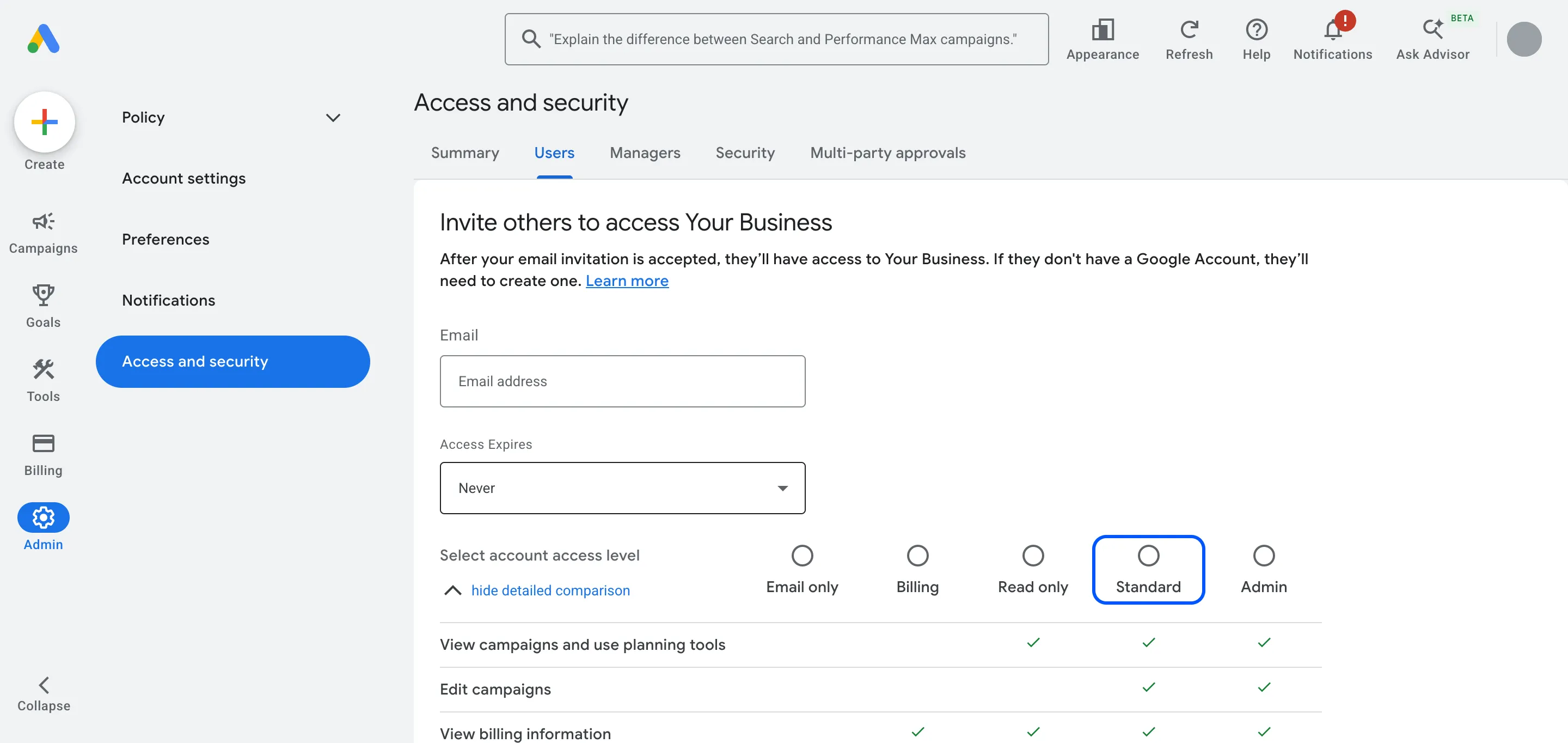Open the Access Expires Never dropdown
The width and height of the screenshot is (1568, 743).
click(622, 488)
